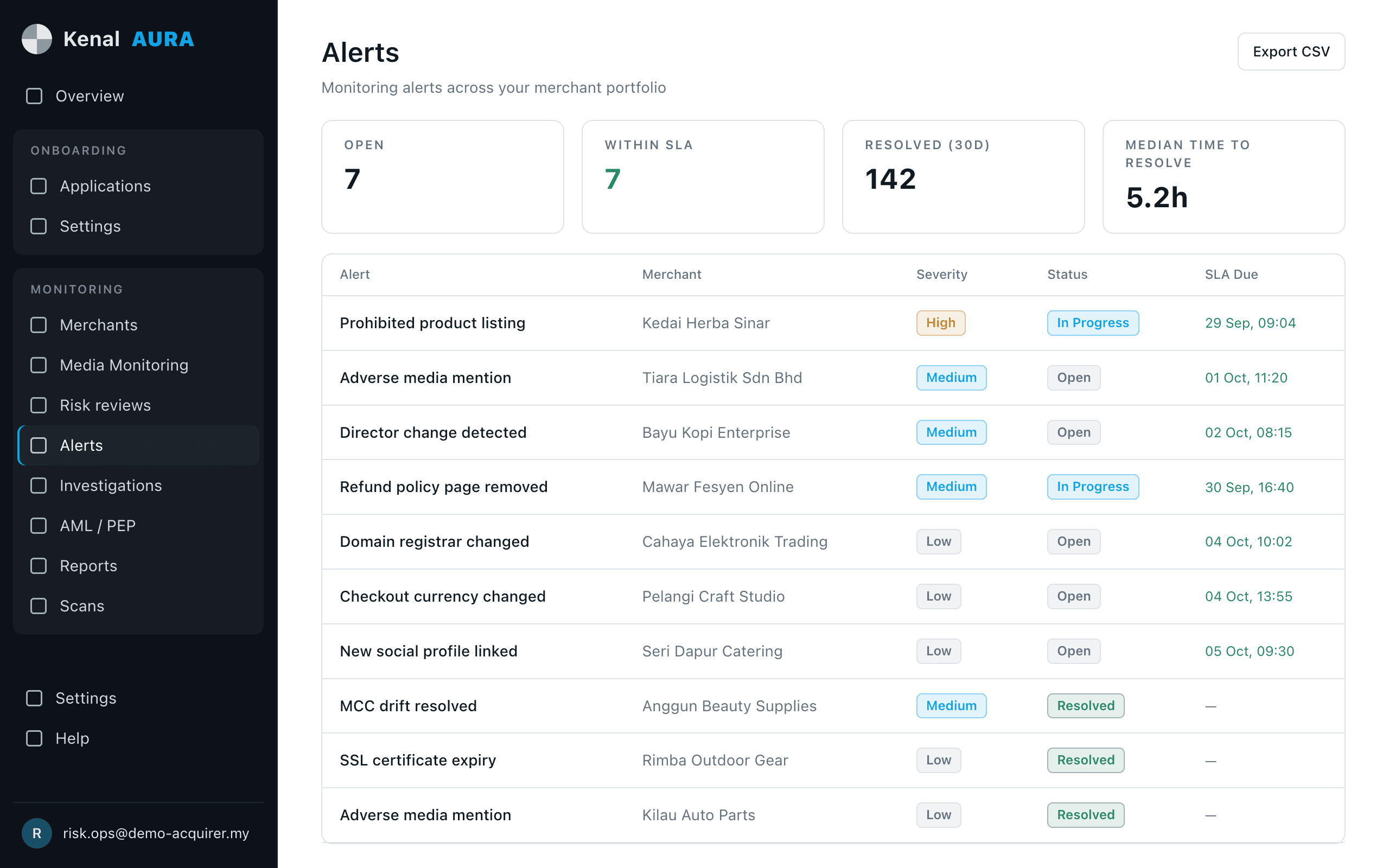This screenshot has height=868, width=1389.
Task: Click the Severity column header
Action: [x=941, y=275]
